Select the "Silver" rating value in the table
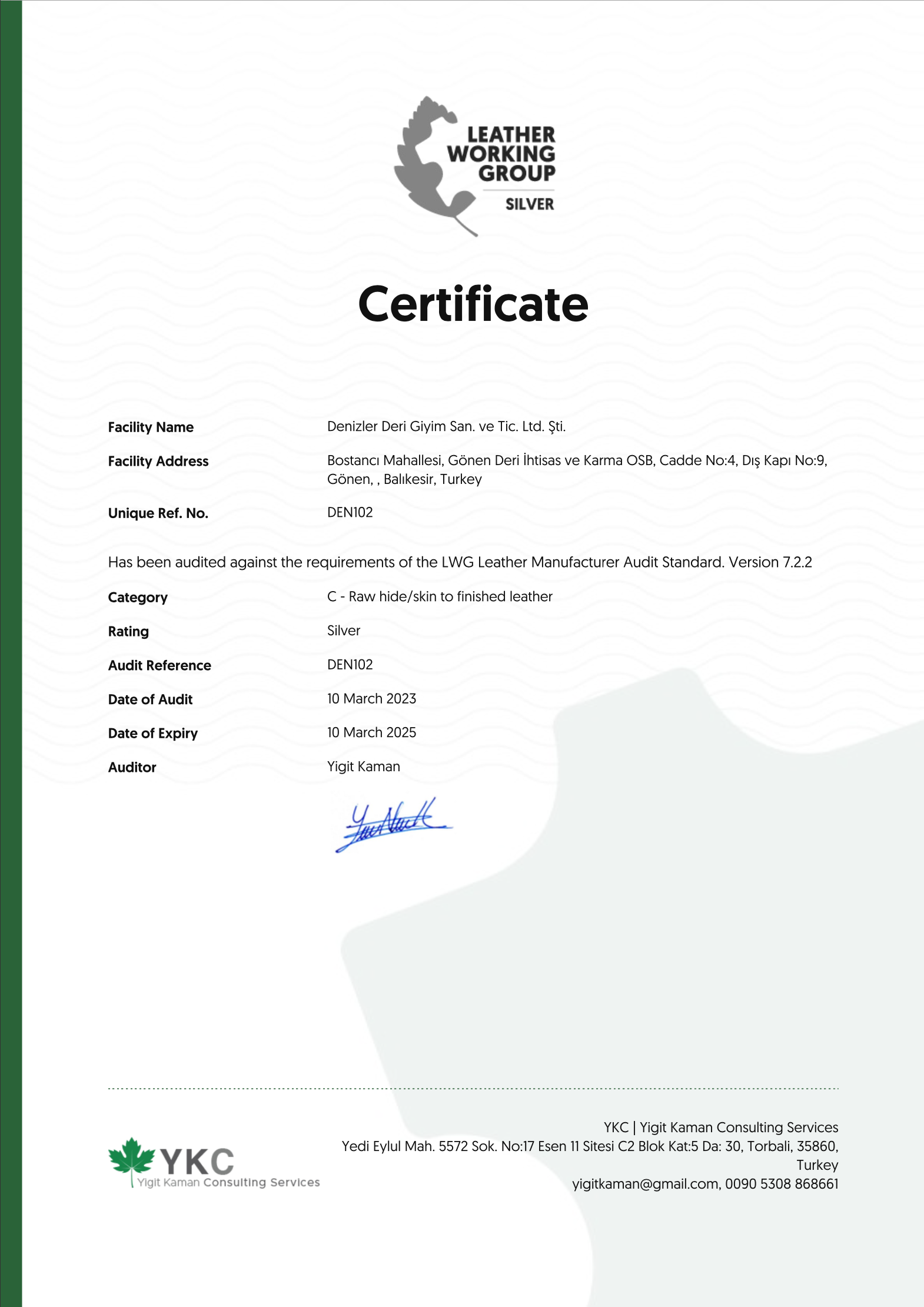 [x=344, y=631]
